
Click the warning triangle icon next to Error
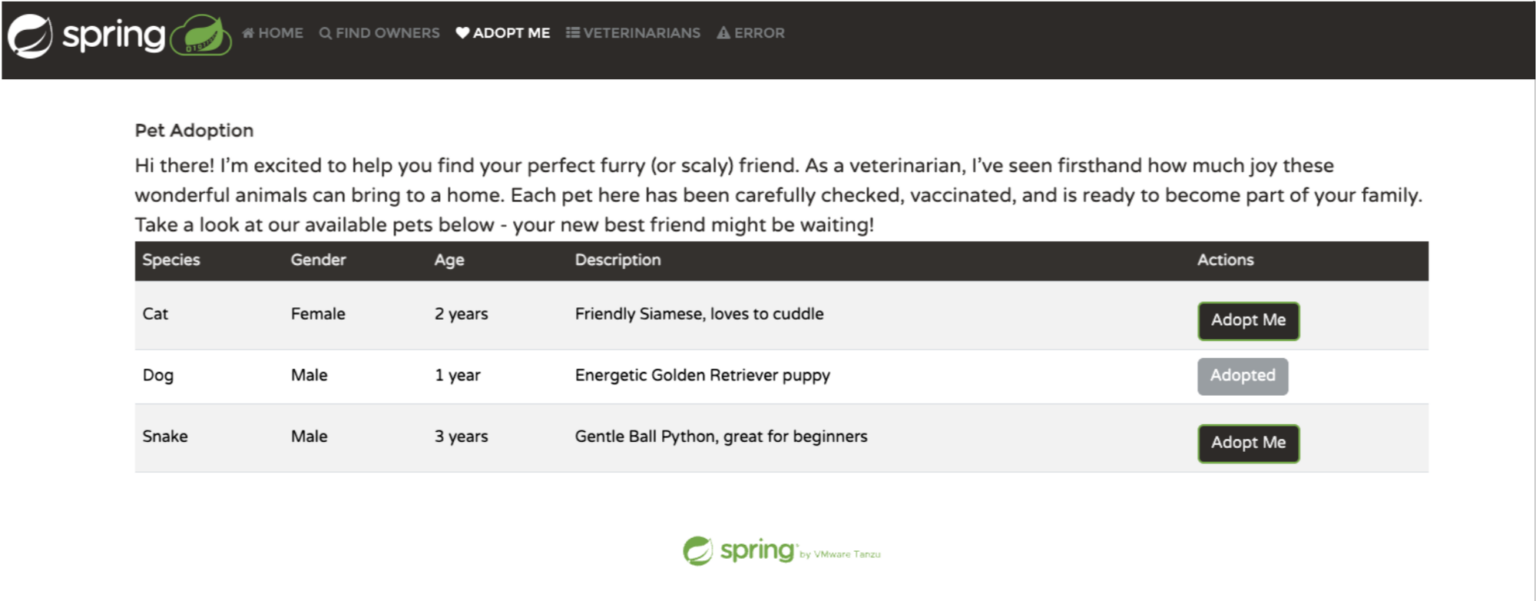pos(723,32)
